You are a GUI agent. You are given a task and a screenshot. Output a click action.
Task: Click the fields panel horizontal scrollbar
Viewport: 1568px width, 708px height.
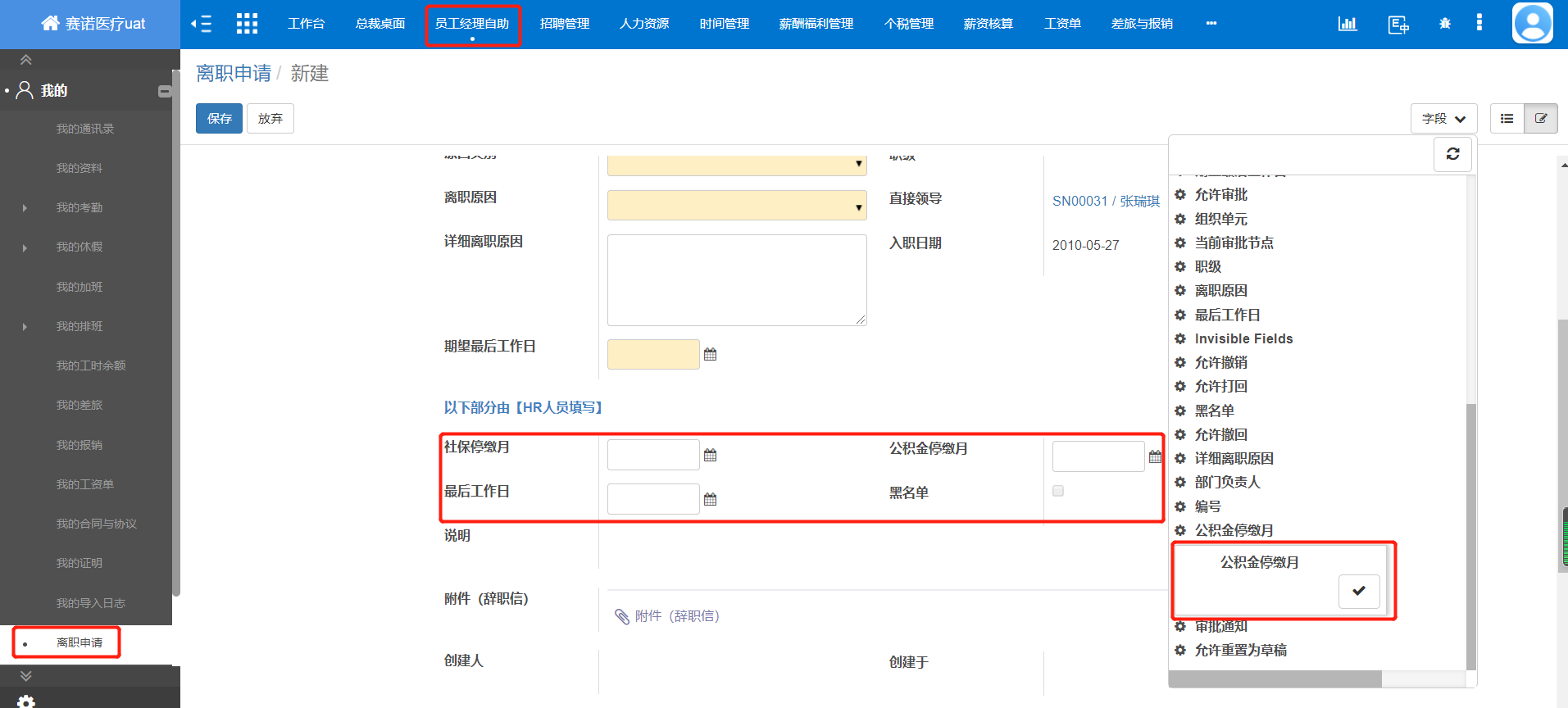point(1275,679)
